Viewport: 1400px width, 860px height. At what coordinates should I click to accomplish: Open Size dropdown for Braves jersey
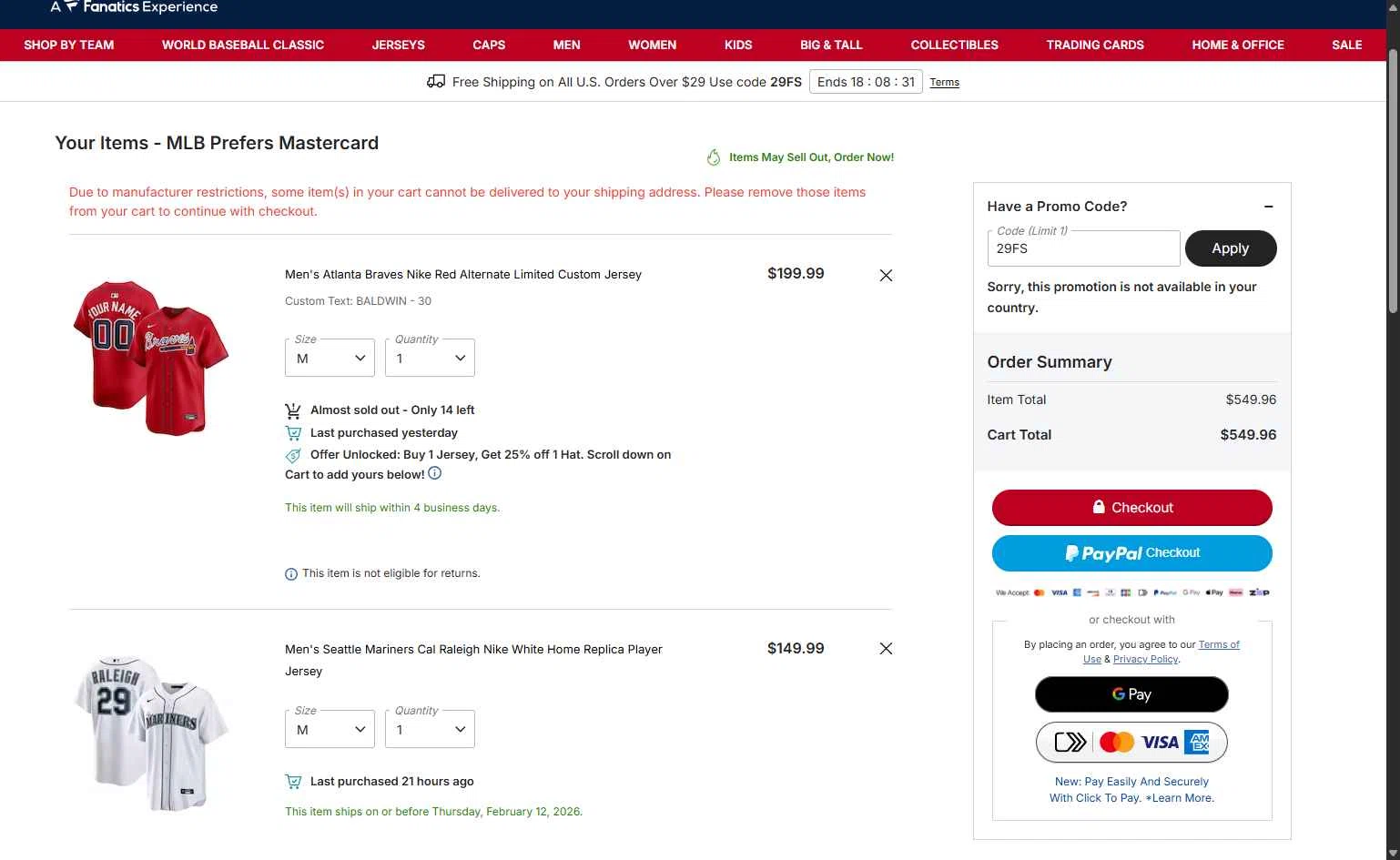tap(330, 358)
